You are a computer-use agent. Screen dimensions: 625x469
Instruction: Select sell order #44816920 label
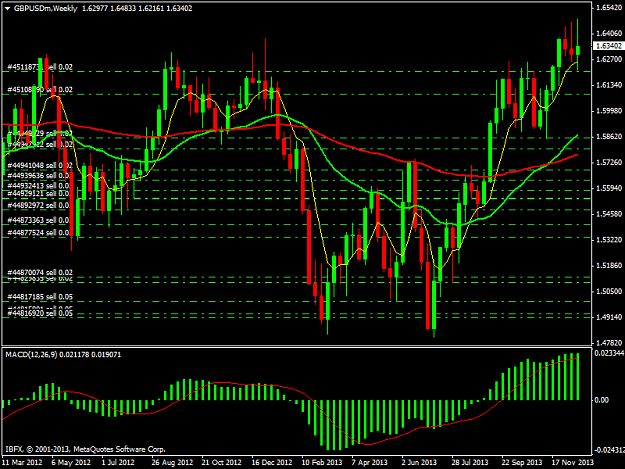40,314
